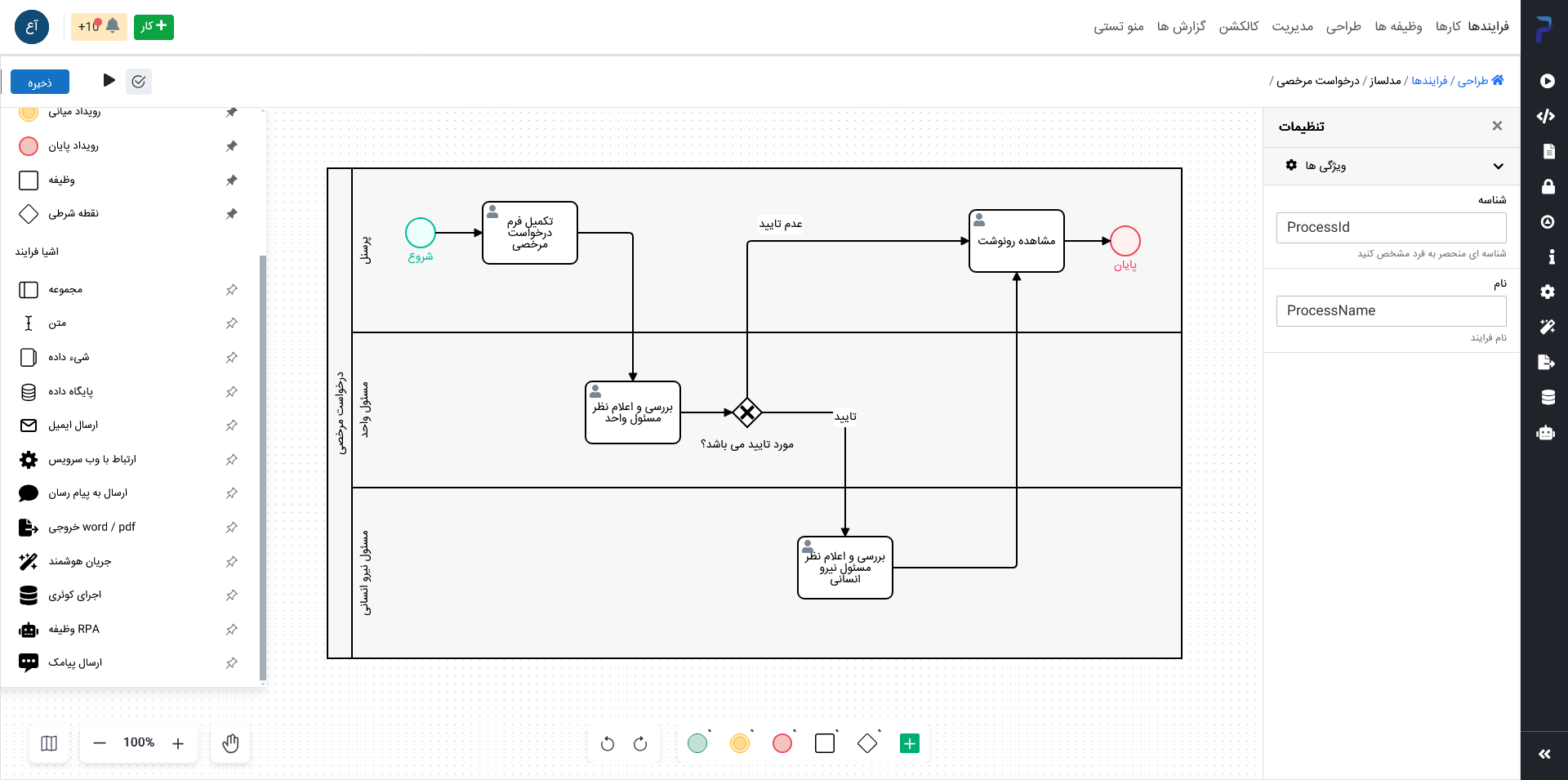Open the گزارش ها menu

pyautogui.click(x=1181, y=26)
